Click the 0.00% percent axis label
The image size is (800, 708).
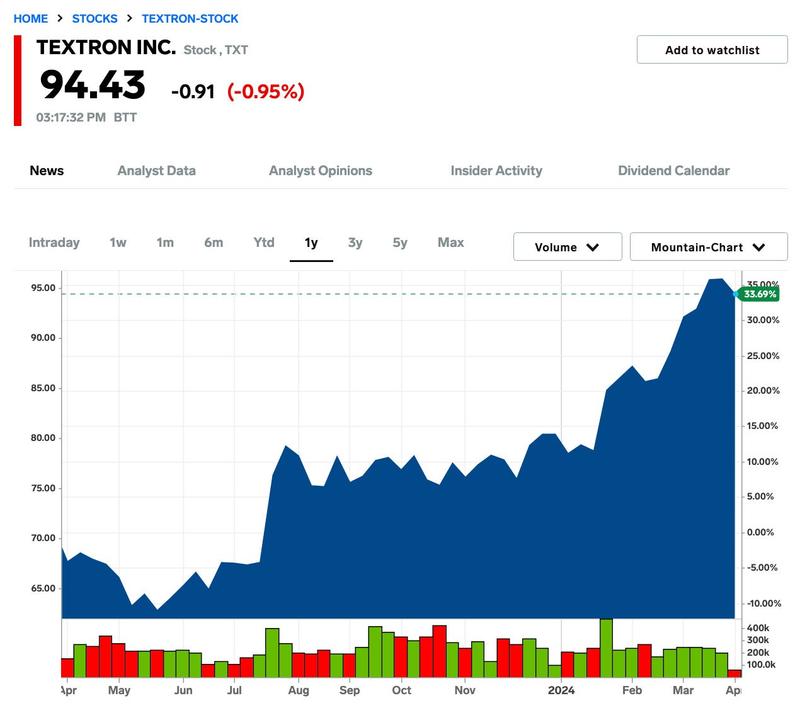pyautogui.click(x=760, y=532)
